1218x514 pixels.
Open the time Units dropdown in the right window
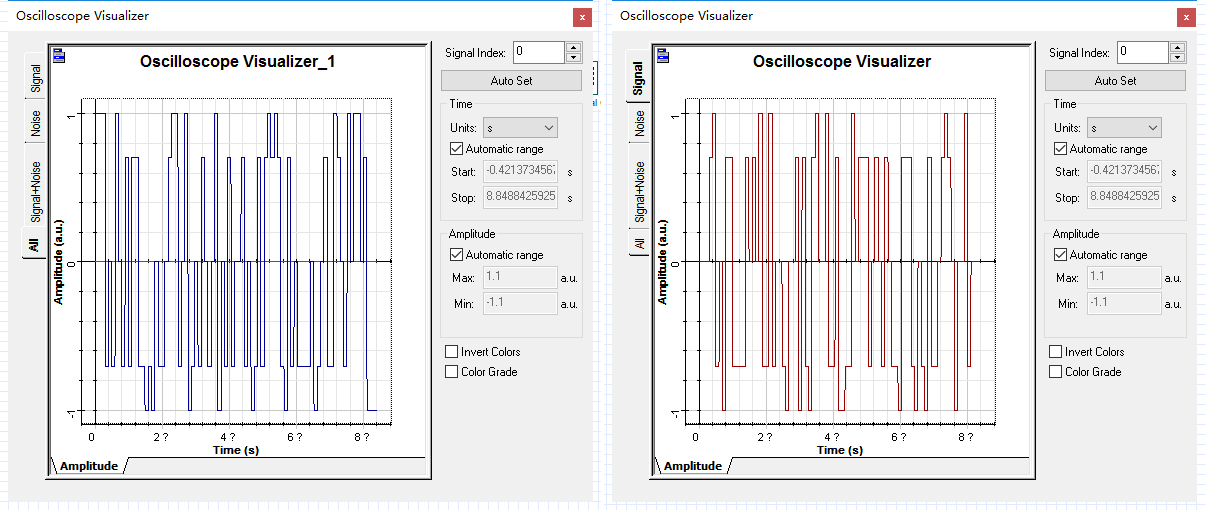click(x=1124, y=128)
